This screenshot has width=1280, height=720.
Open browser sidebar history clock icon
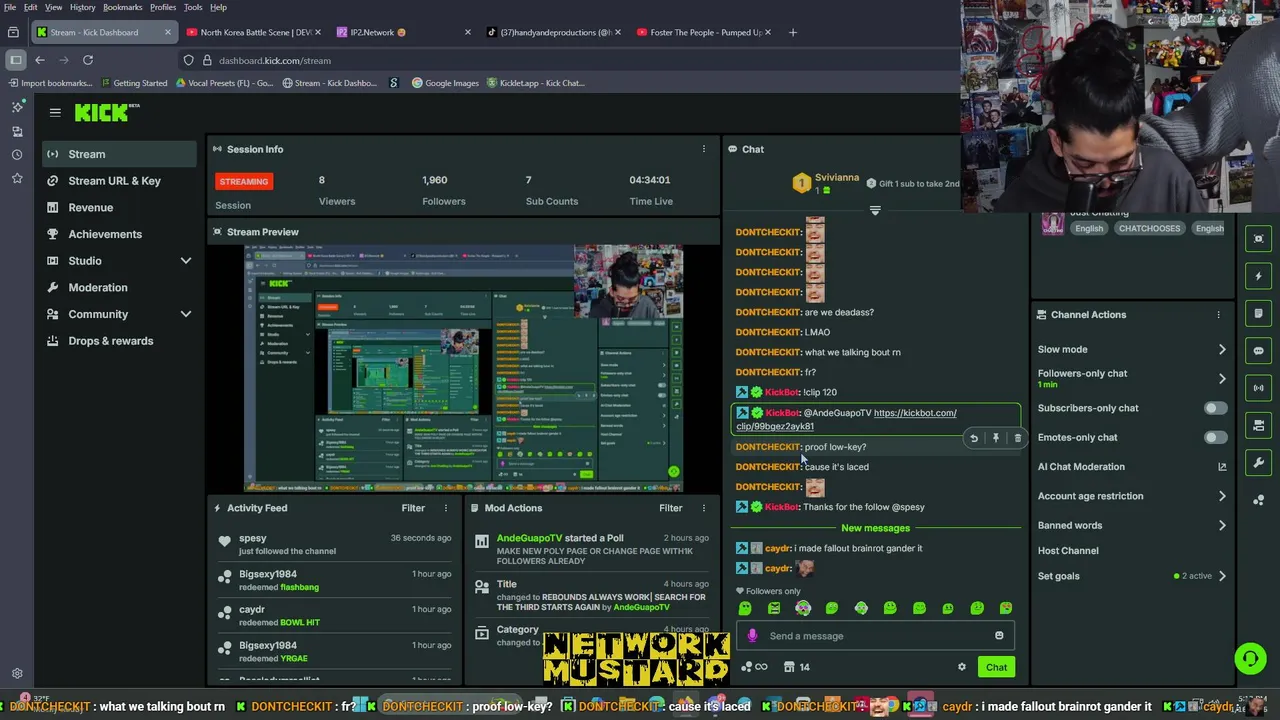coord(17,155)
